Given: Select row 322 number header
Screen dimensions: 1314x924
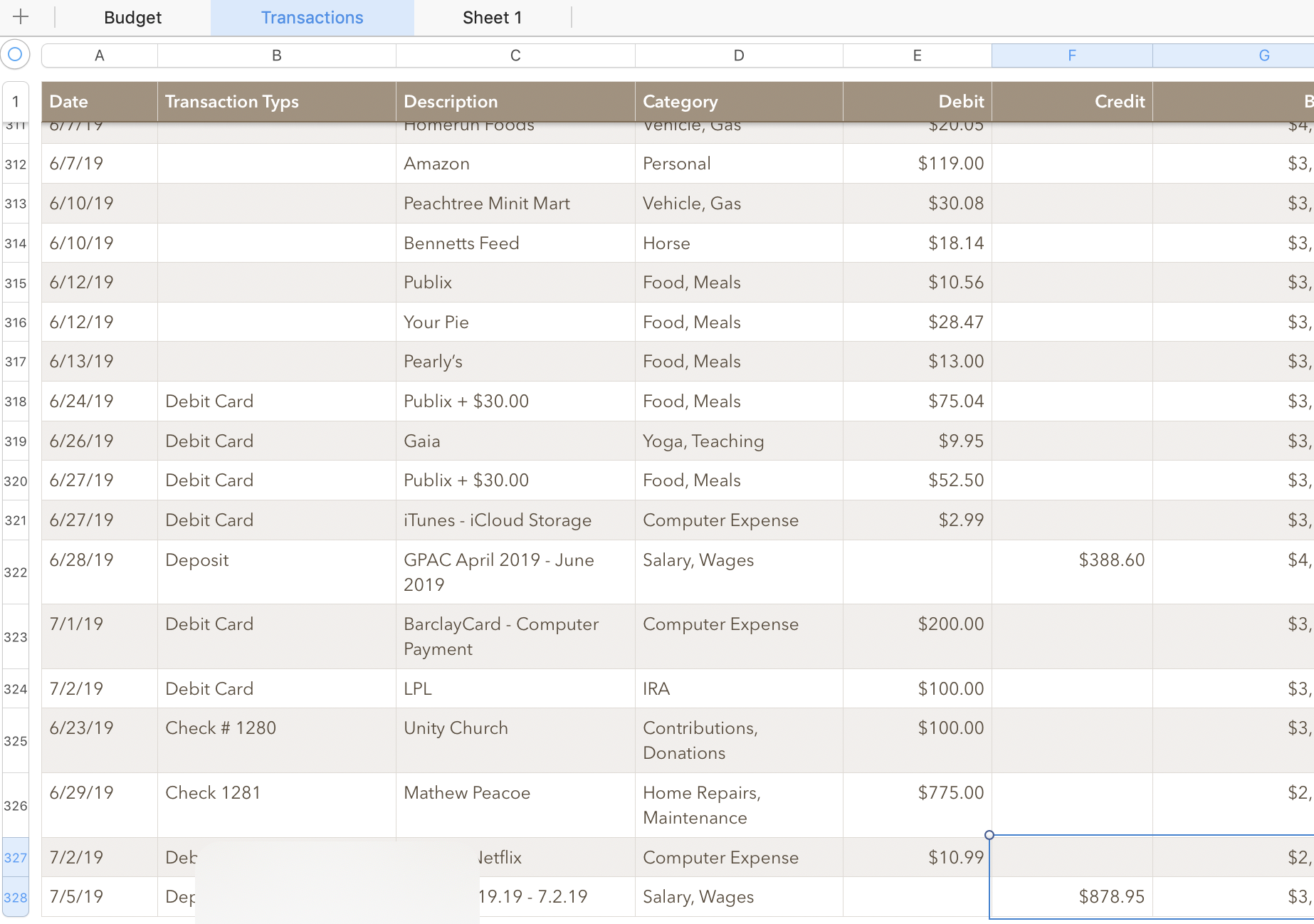Looking at the screenshot, I should [16, 572].
